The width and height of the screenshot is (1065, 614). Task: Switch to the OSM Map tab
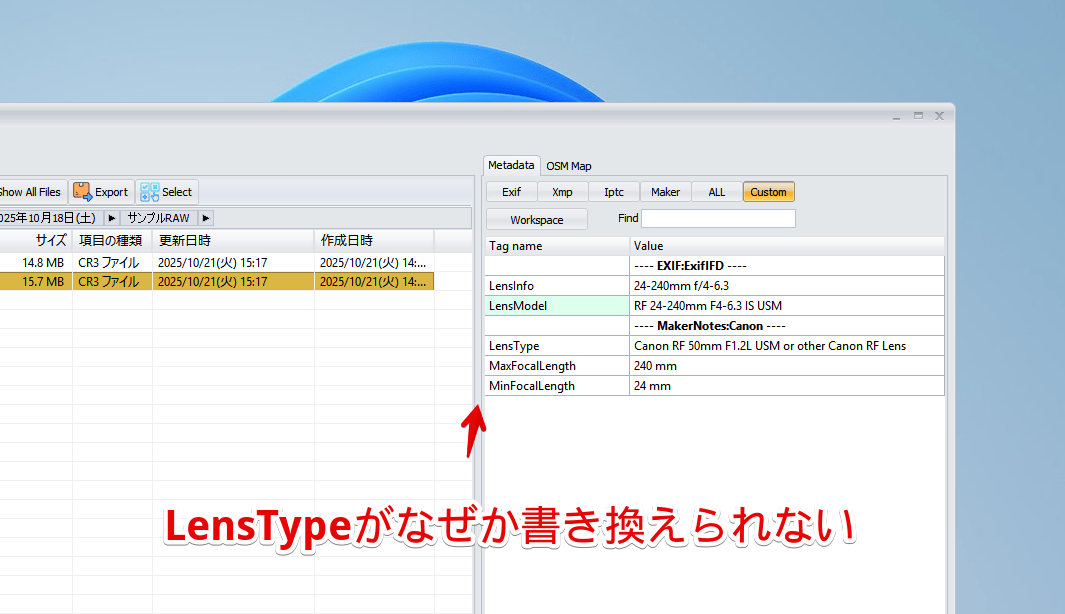[x=568, y=165]
